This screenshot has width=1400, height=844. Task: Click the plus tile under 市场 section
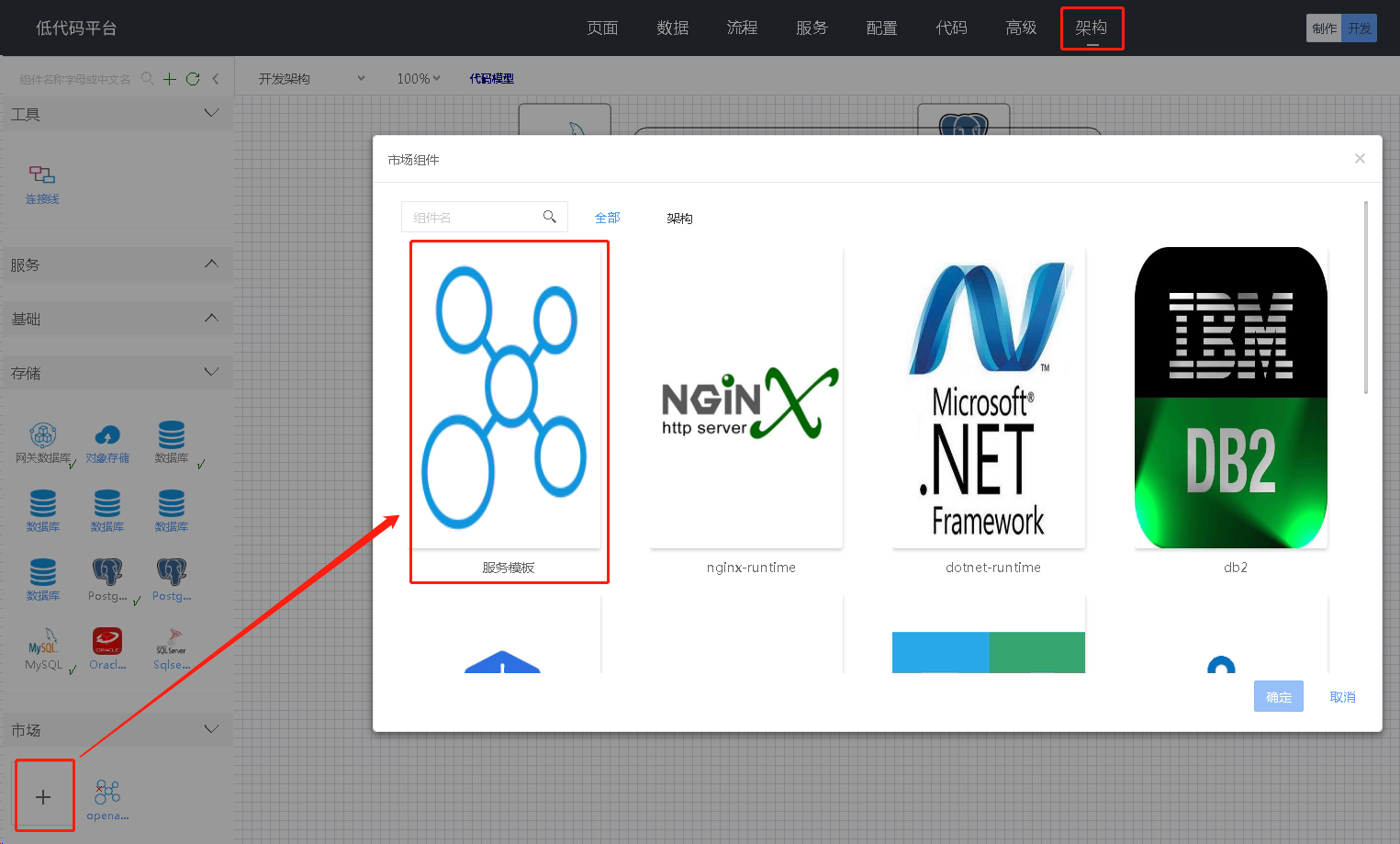point(43,797)
